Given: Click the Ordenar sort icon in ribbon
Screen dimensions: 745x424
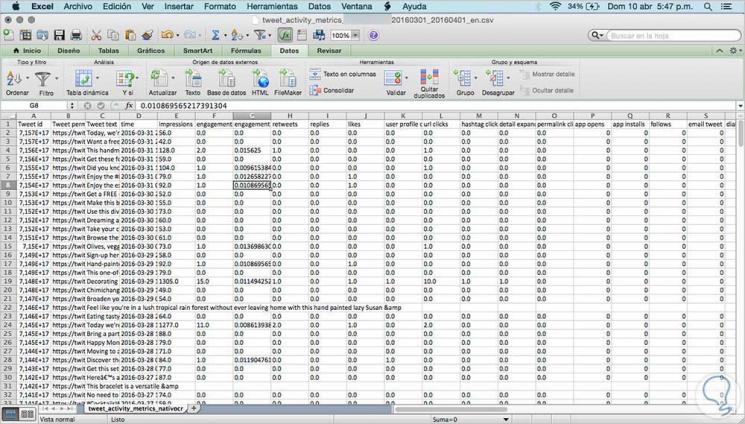Looking at the screenshot, I should point(14,78).
